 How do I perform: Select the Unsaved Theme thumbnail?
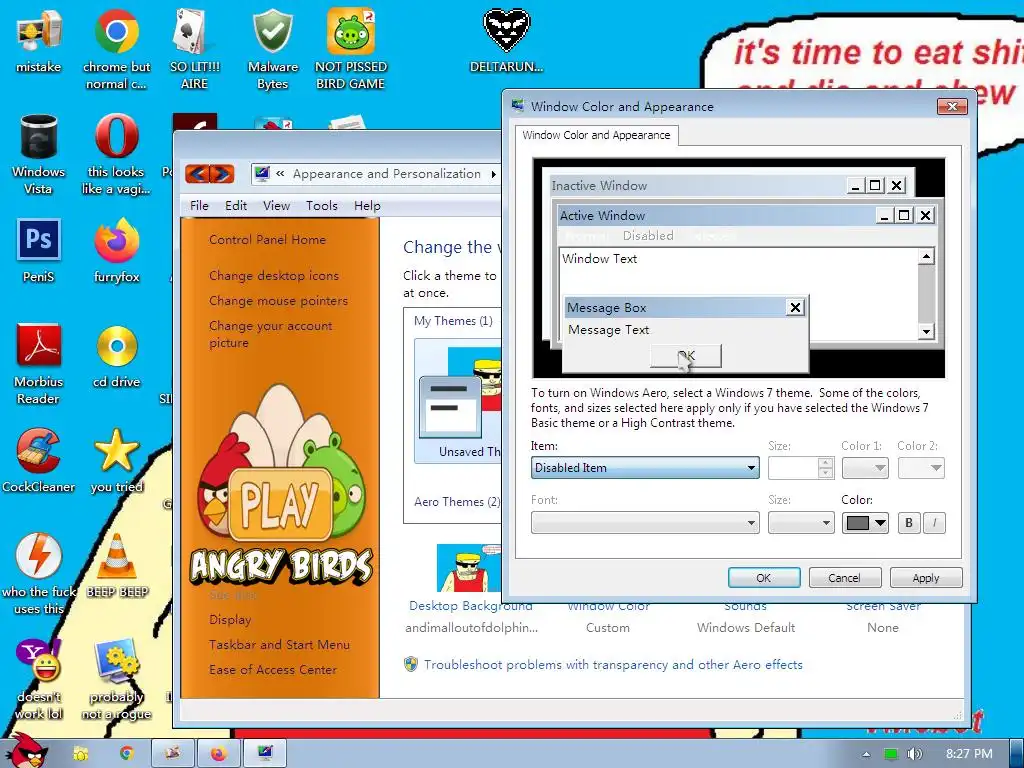point(459,402)
